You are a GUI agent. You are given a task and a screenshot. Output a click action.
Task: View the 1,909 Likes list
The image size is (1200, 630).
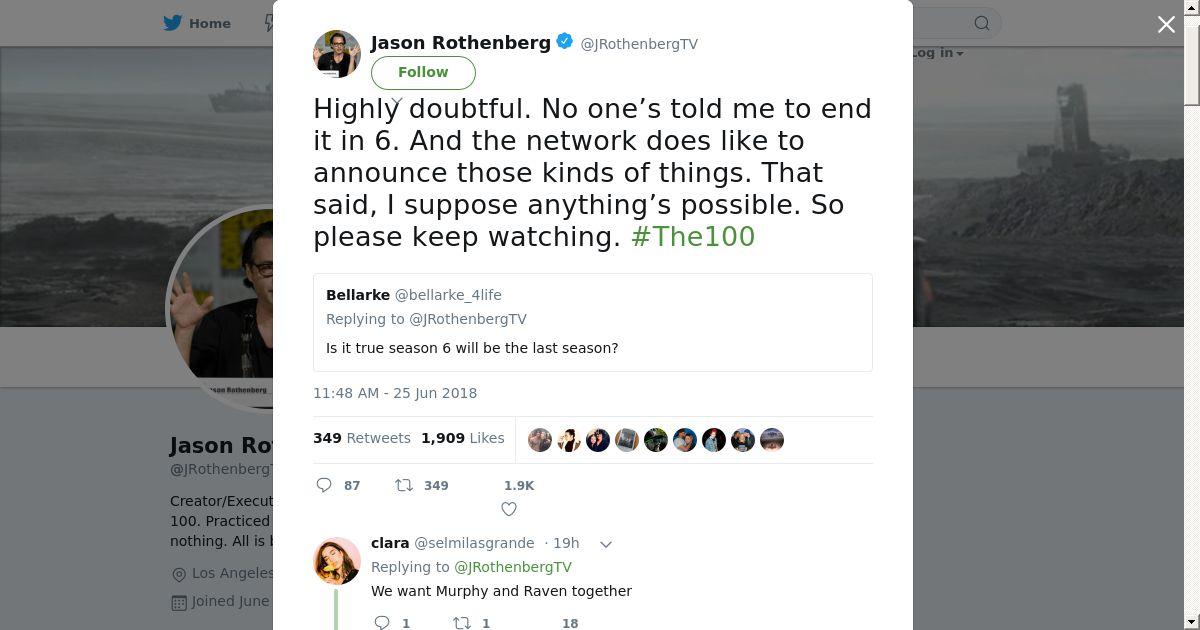(463, 438)
